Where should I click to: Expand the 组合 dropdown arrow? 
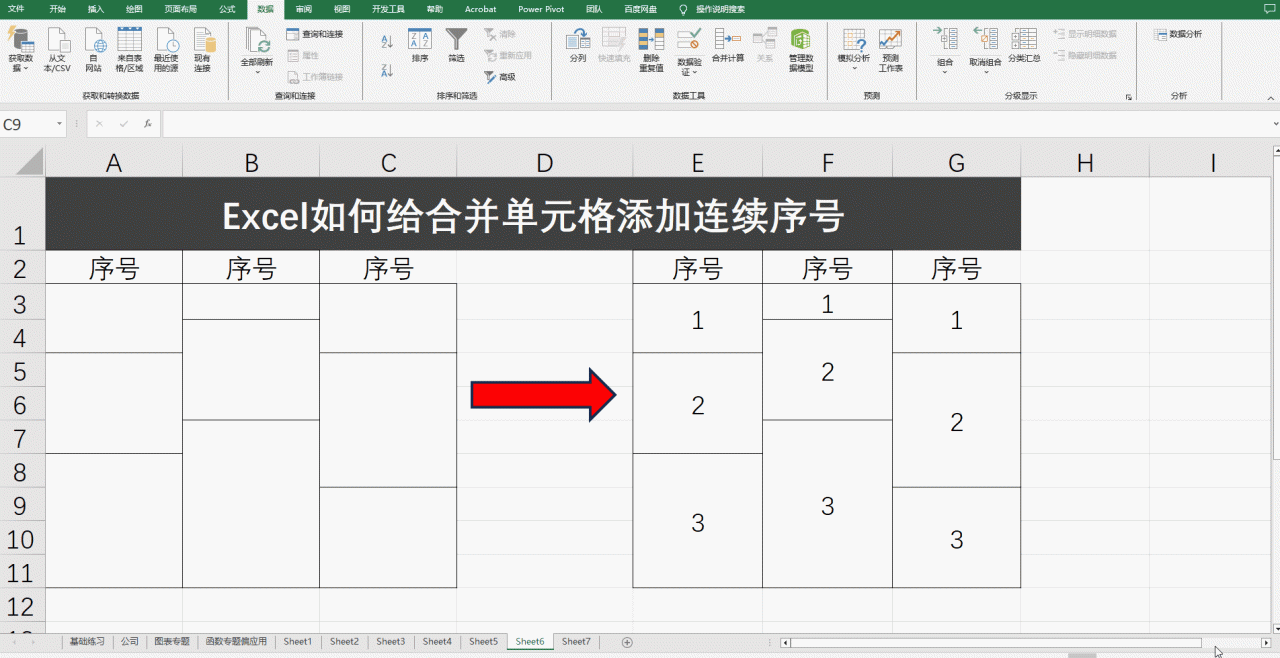(x=945, y=72)
